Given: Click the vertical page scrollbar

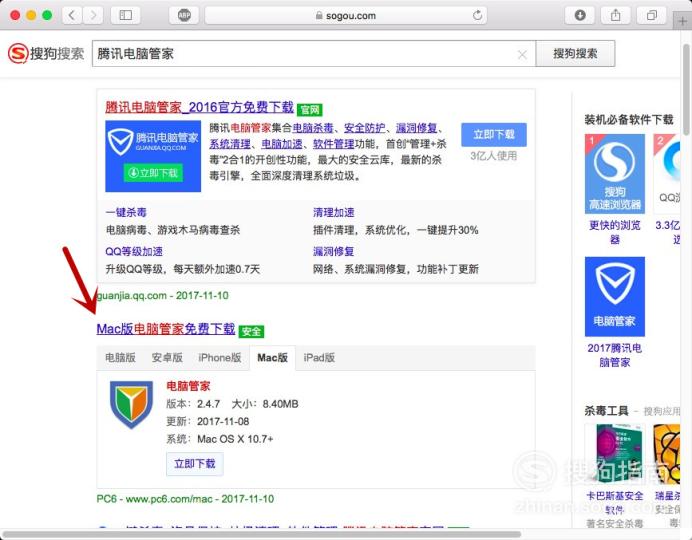Looking at the screenshot, I should point(686,89).
